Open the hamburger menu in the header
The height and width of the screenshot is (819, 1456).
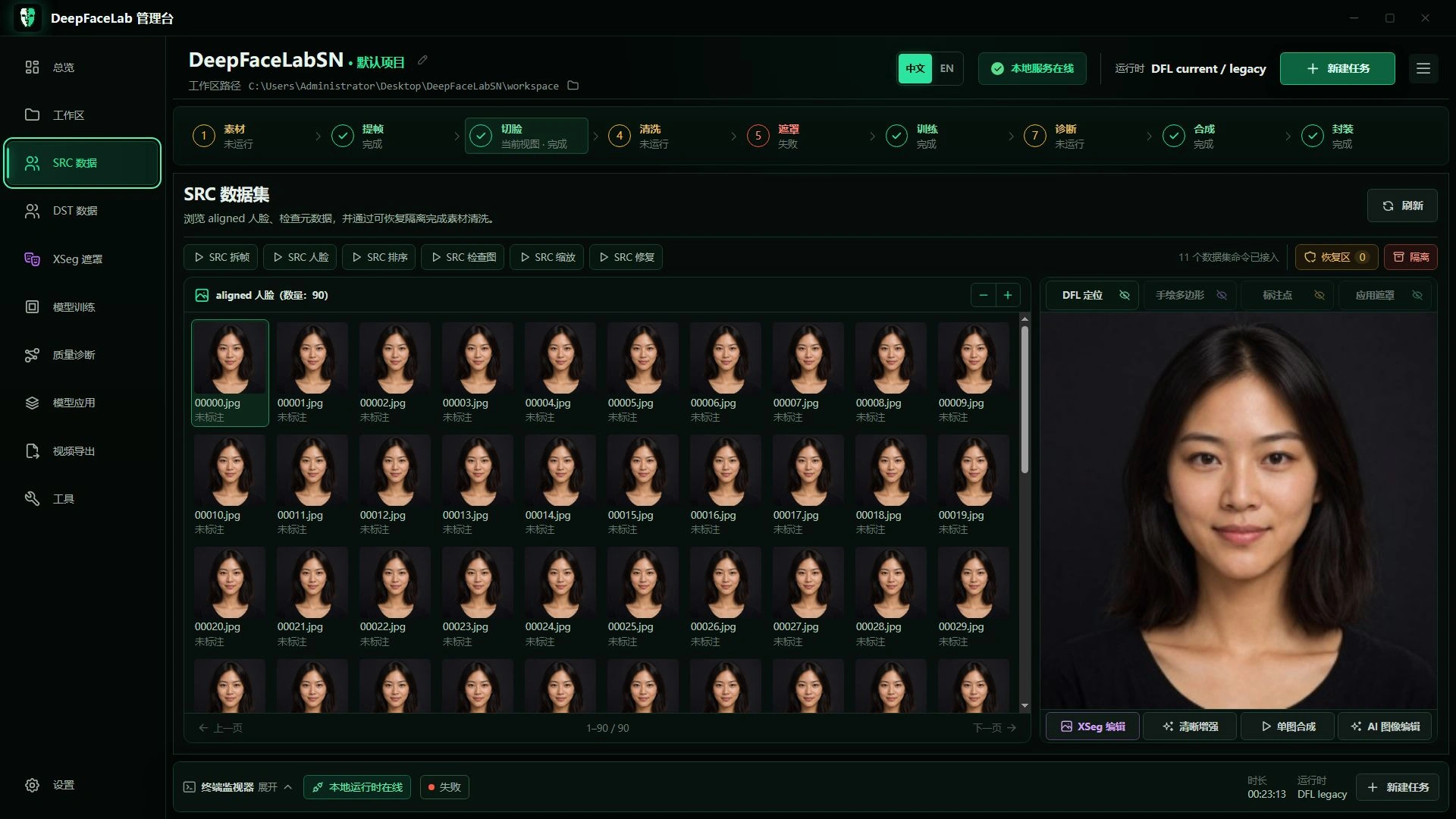pos(1423,68)
